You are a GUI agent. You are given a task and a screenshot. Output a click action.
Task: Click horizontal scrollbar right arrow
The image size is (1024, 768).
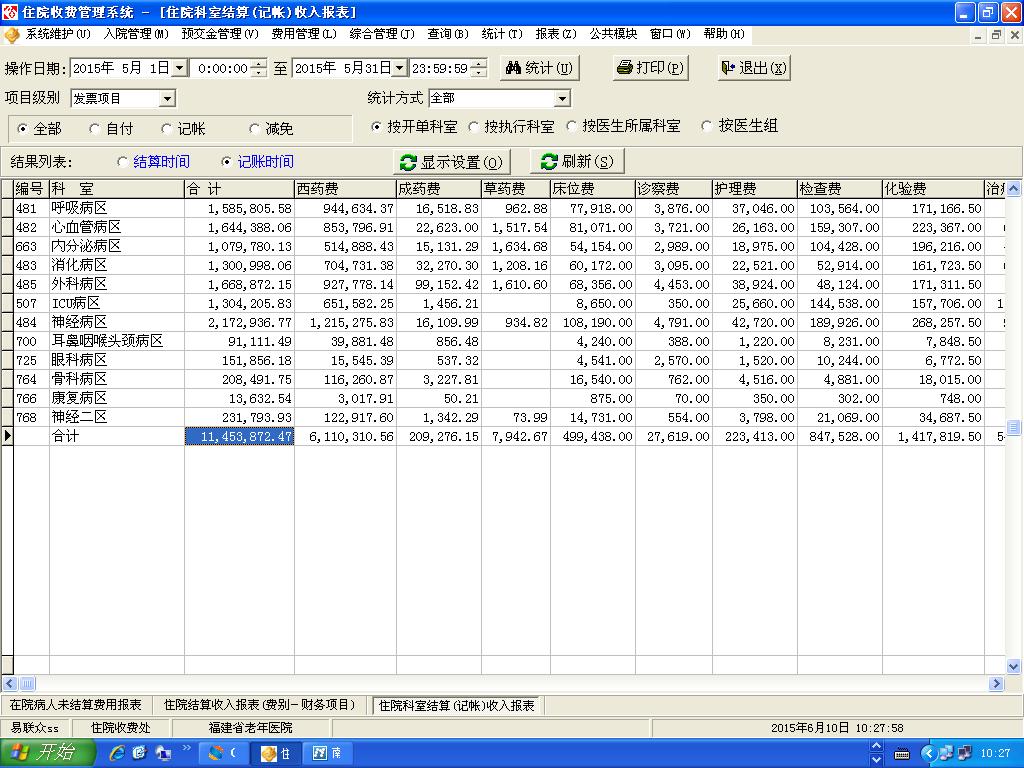tap(997, 684)
